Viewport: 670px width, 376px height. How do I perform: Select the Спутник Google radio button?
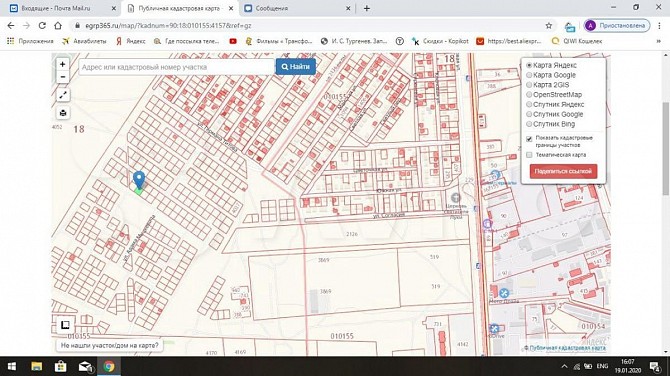[529, 114]
